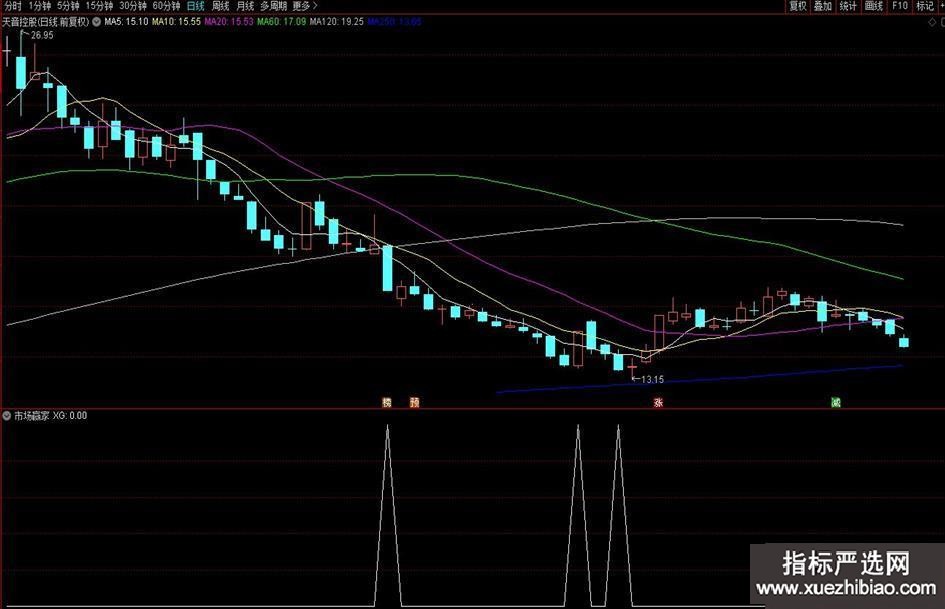The height and width of the screenshot is (609, 945).
Task: Select the 5分钟 period tab
Action: coord(68,6)
